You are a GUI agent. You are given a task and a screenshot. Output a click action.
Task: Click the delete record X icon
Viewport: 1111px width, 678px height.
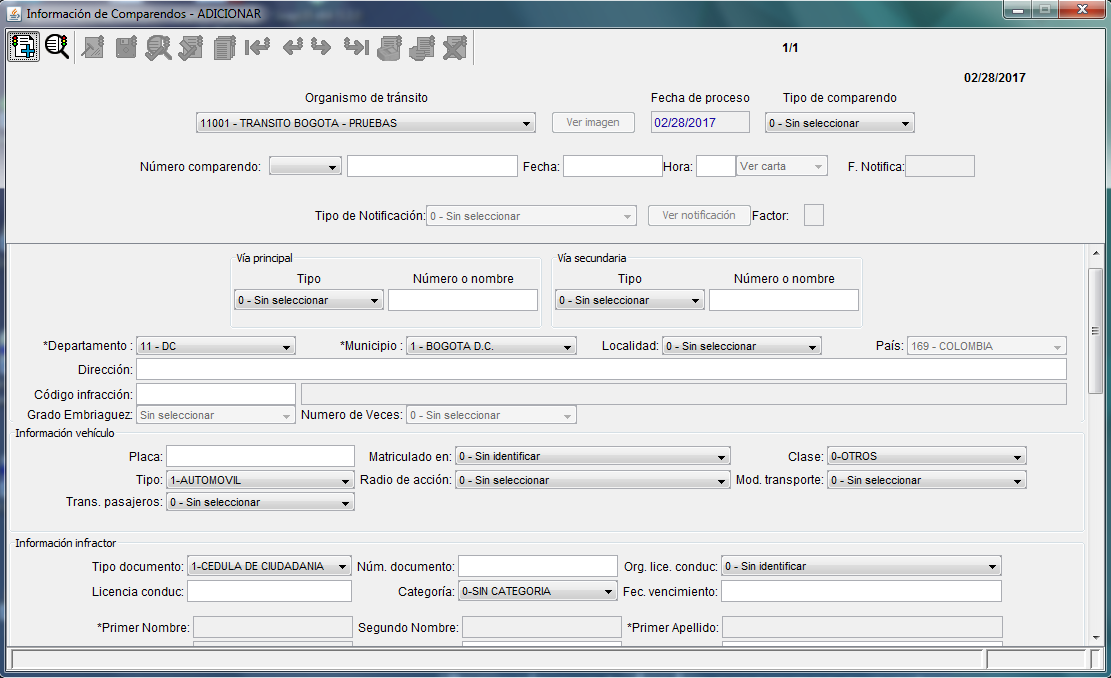click(455, 47)
